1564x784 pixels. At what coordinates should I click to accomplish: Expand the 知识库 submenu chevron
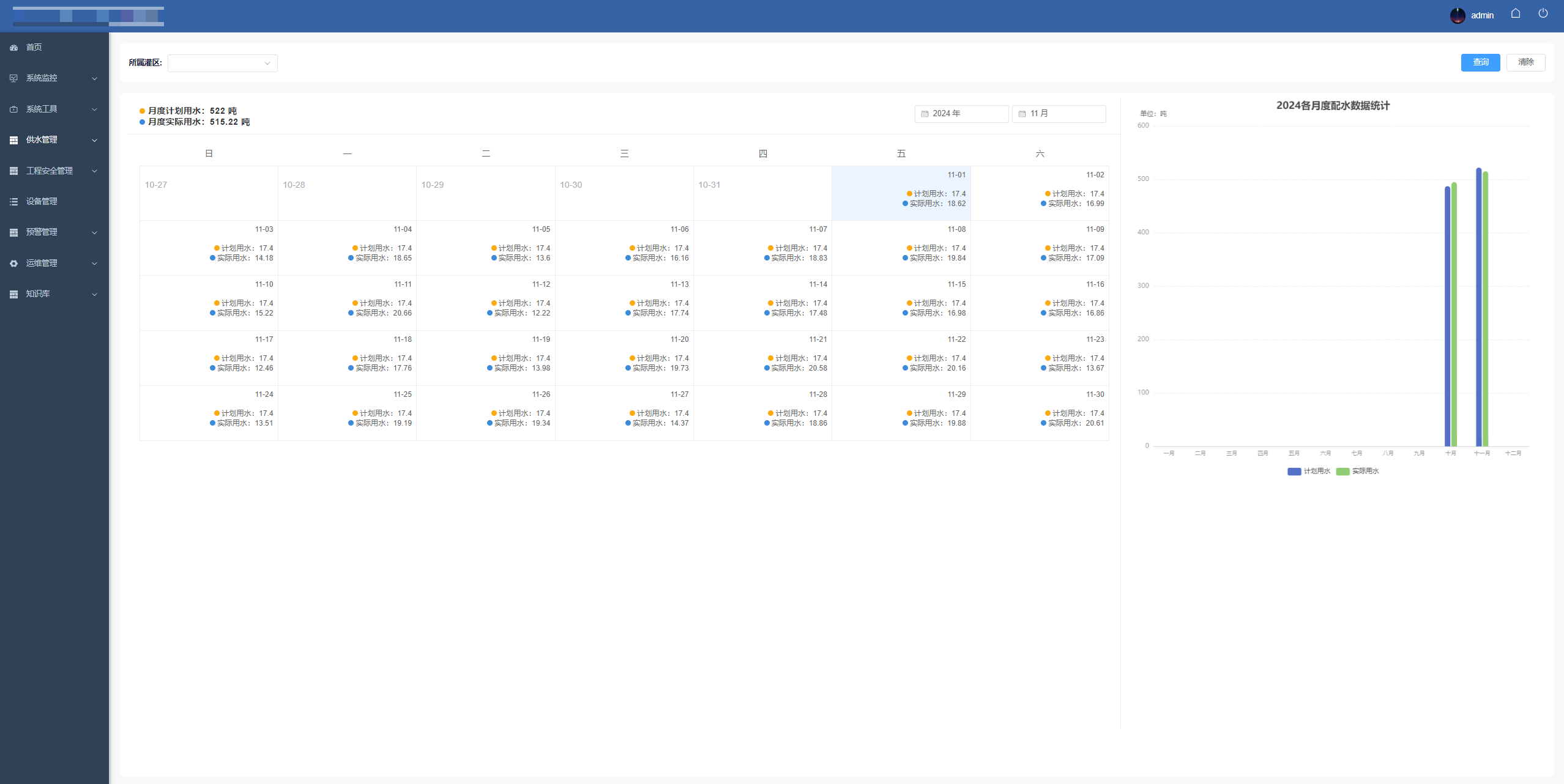[94, 295]
